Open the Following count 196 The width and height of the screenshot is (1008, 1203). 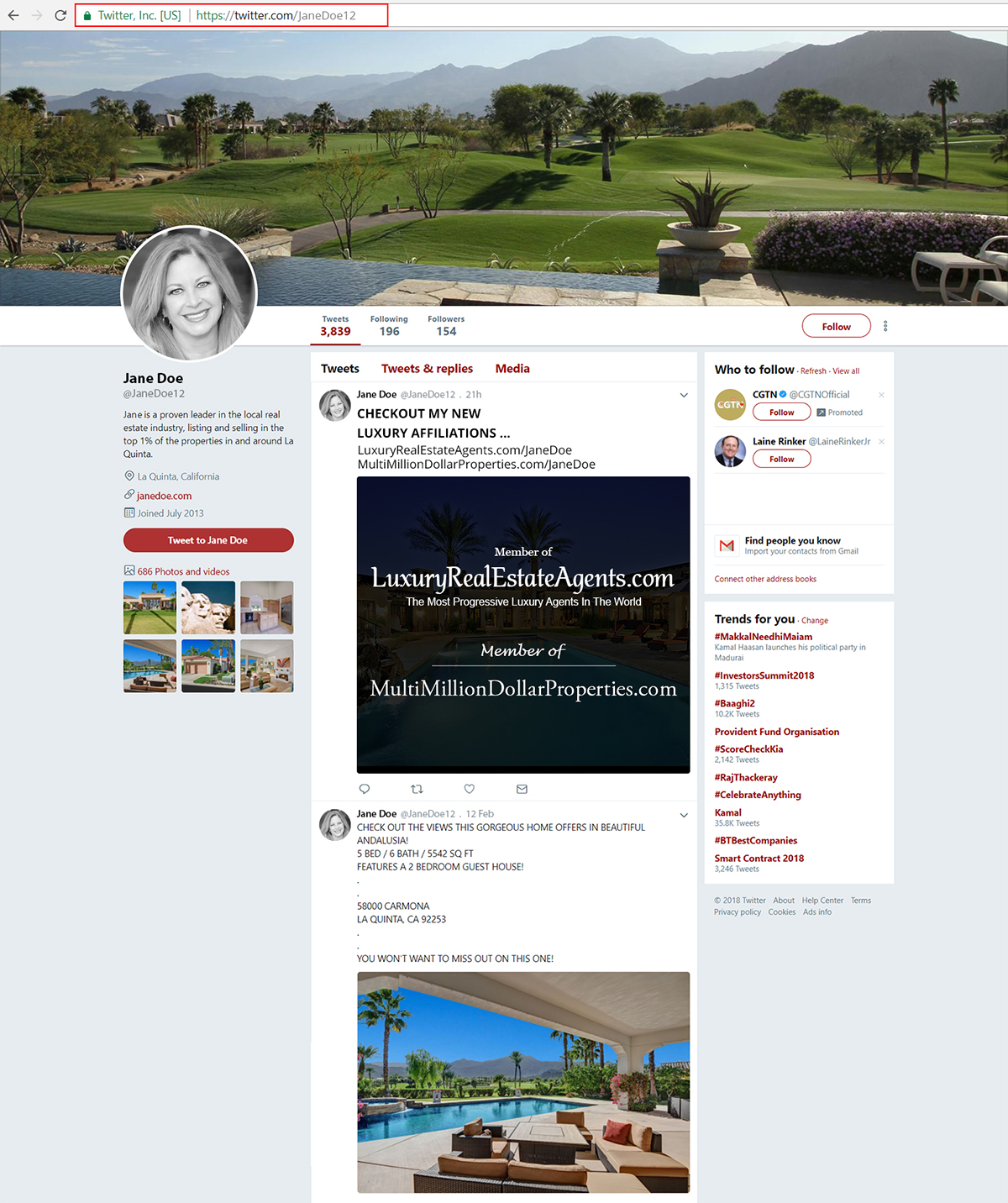pos(389,326)
